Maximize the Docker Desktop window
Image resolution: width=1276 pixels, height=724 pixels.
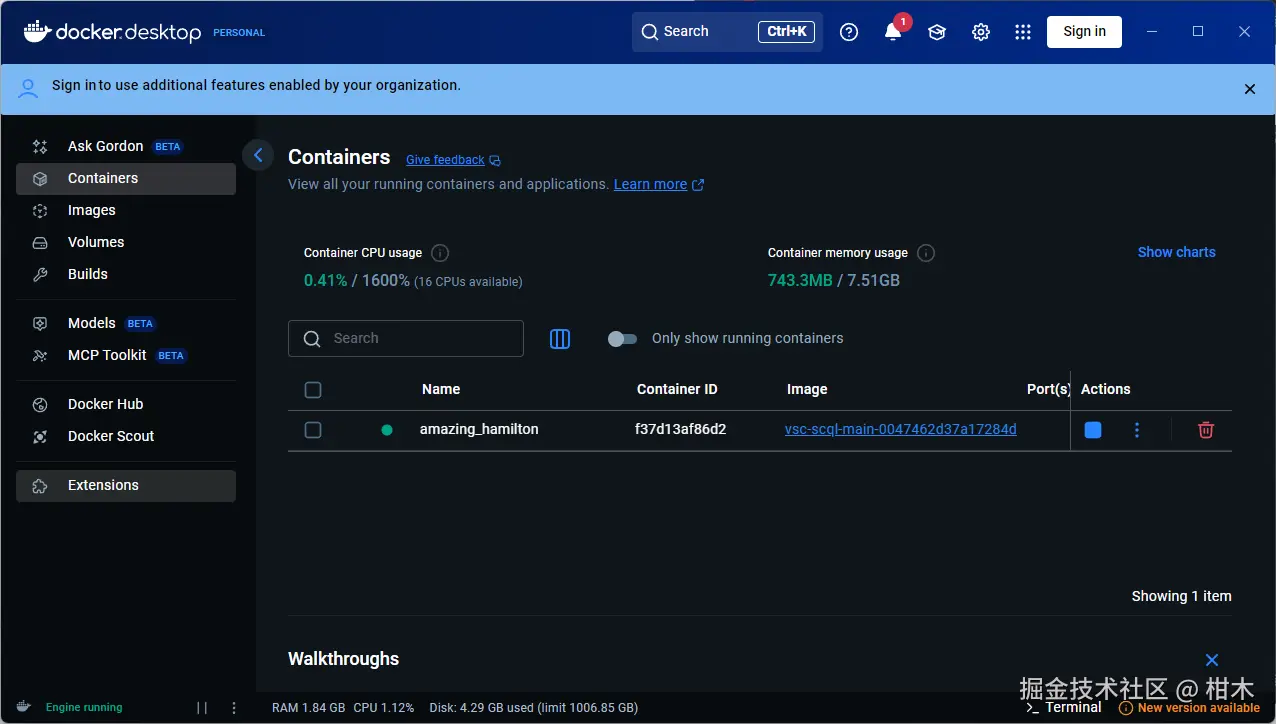pos(1198,32)
